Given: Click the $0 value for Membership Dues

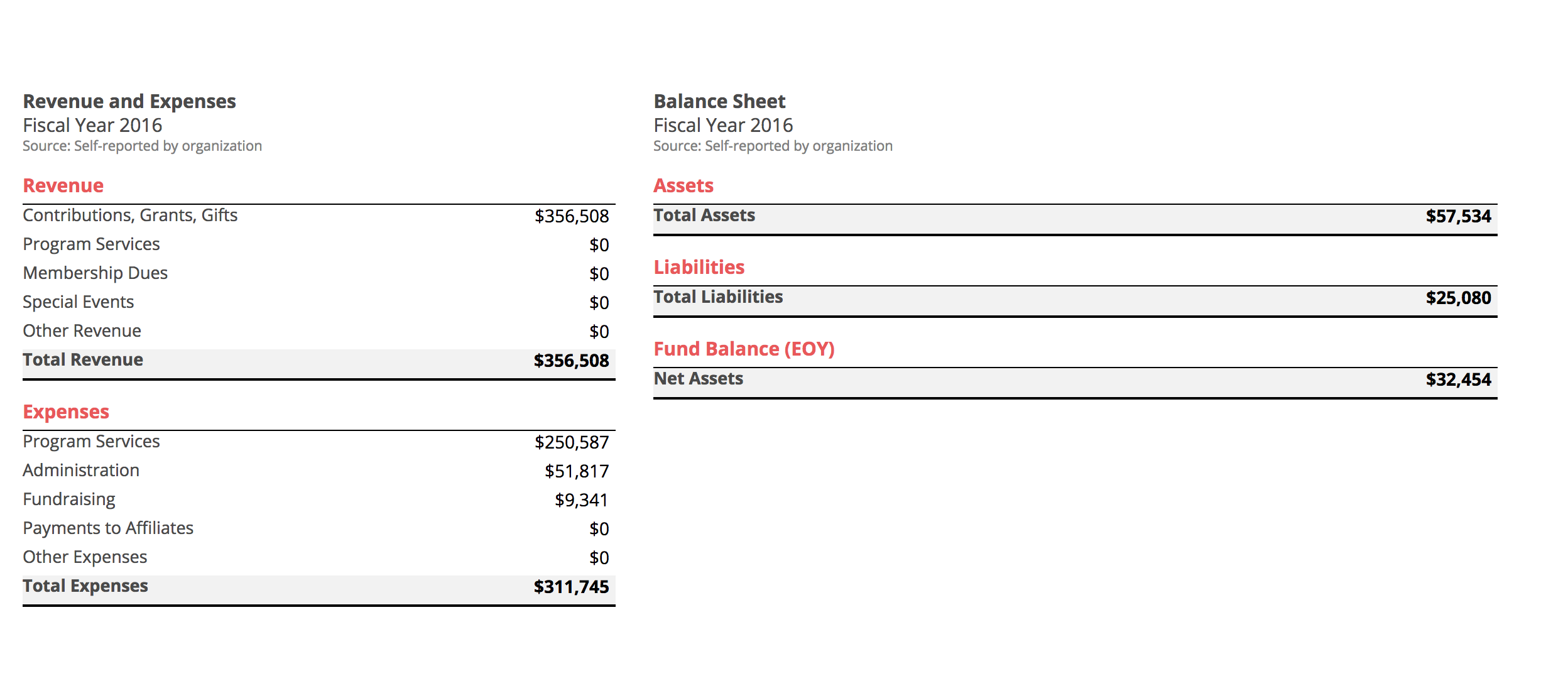Looking at the screenshot, I should [599, 274].
